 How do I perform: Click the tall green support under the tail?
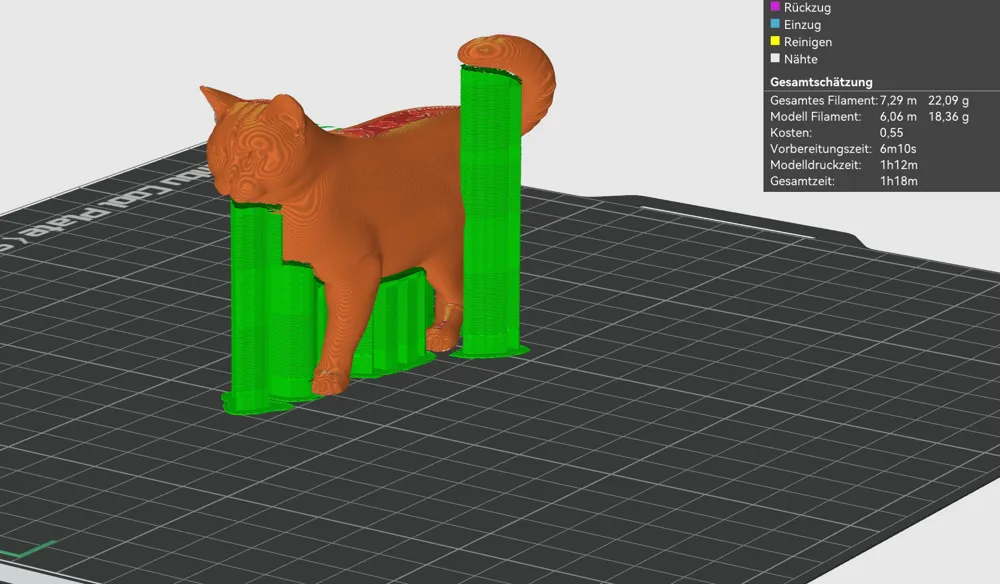click(x=490, y=210)
